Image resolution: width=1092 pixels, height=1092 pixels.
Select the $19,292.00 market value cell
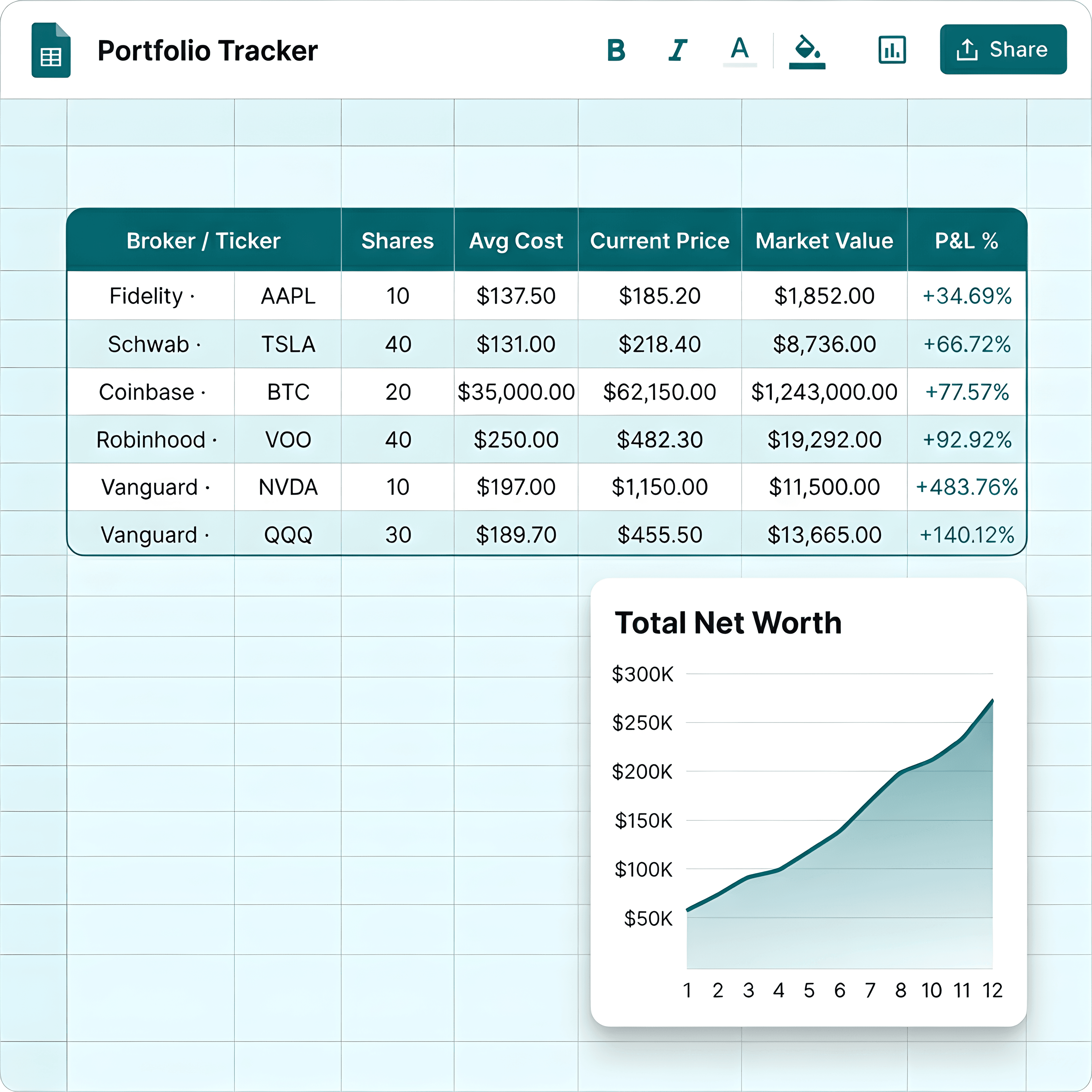click(x=824, y=439)
